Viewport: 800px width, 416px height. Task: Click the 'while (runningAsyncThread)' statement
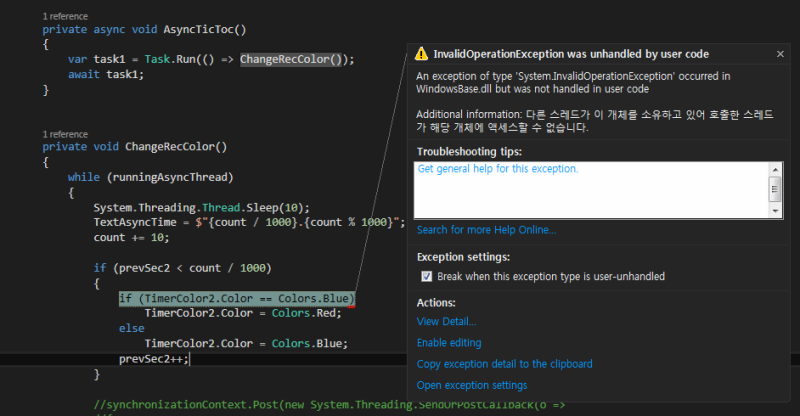click(151, 177)
